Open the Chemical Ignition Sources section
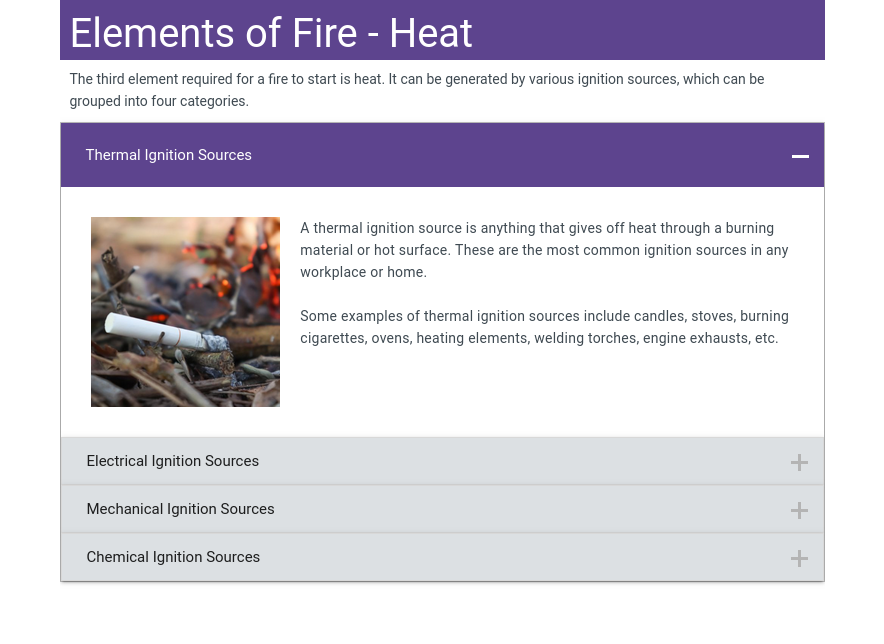Screen dimensions: 884x644 pos(174,557)
